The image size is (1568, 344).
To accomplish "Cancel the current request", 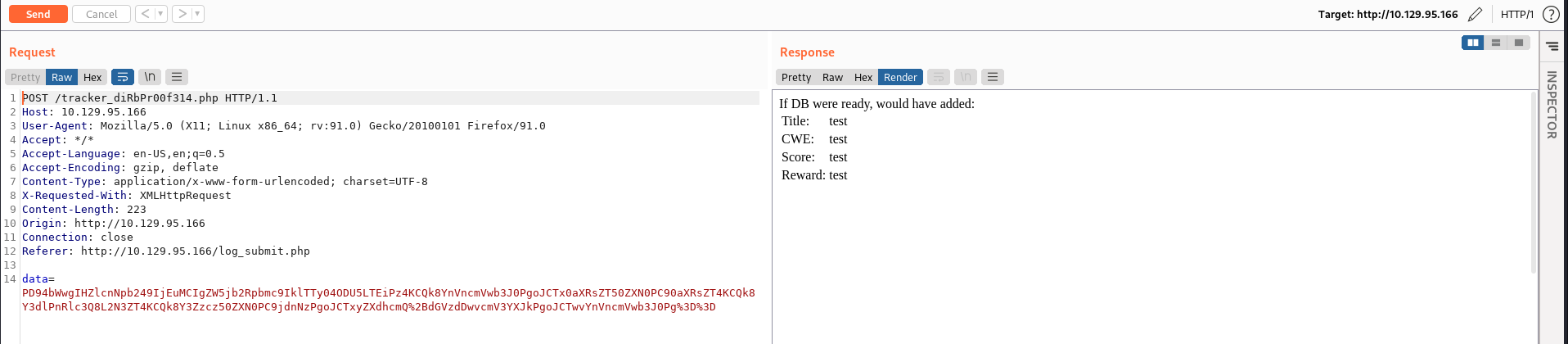I will tap(101, 14).
